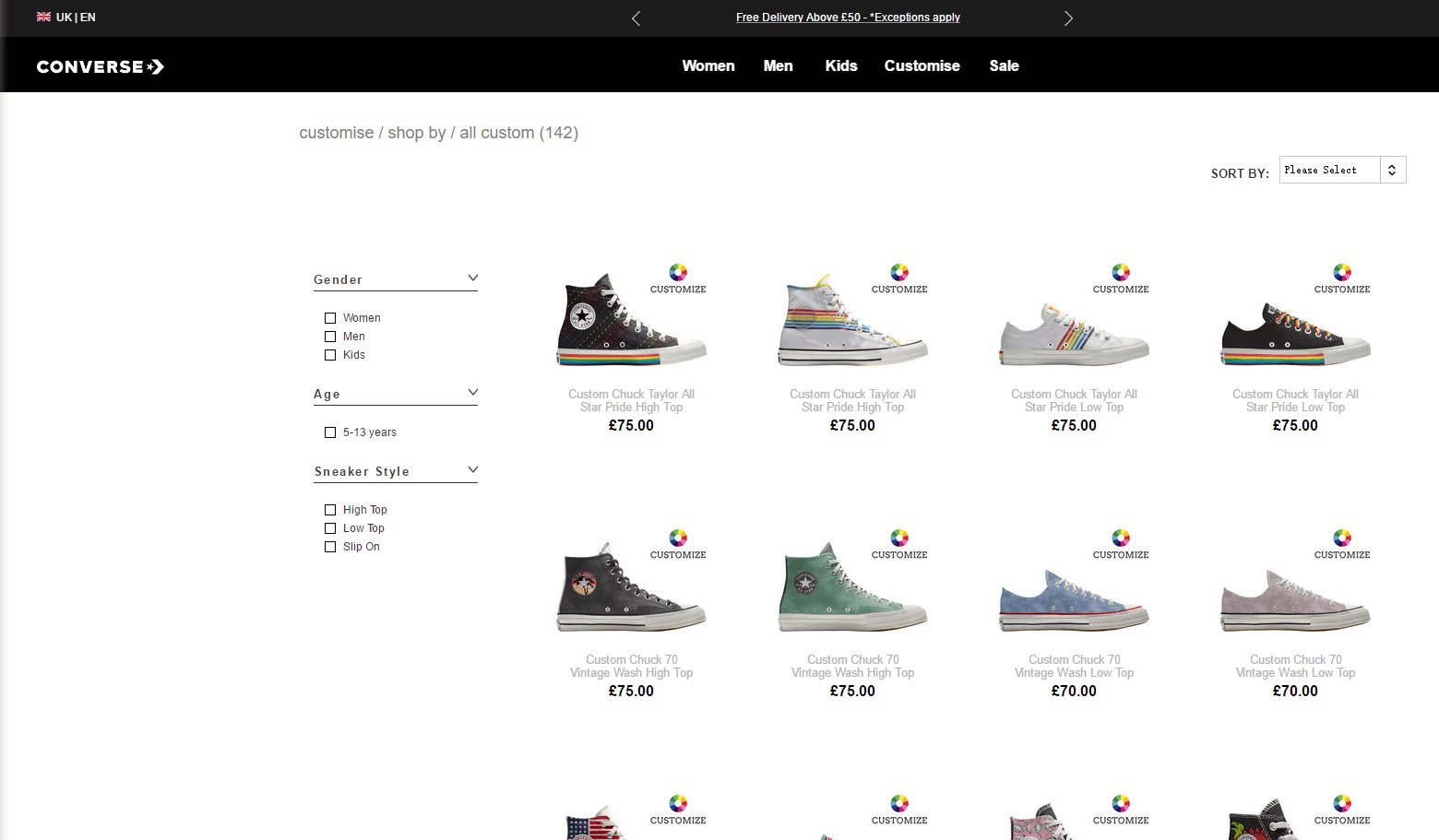
Task: Open Free Delivery Above £50 link
Action: [848, 18]
